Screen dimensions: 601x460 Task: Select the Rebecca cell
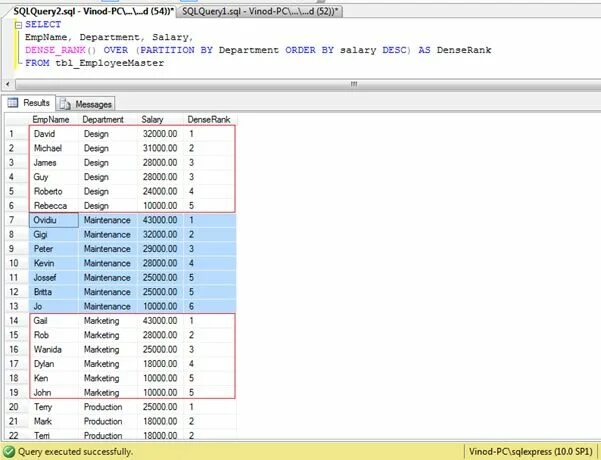[54, 205]
